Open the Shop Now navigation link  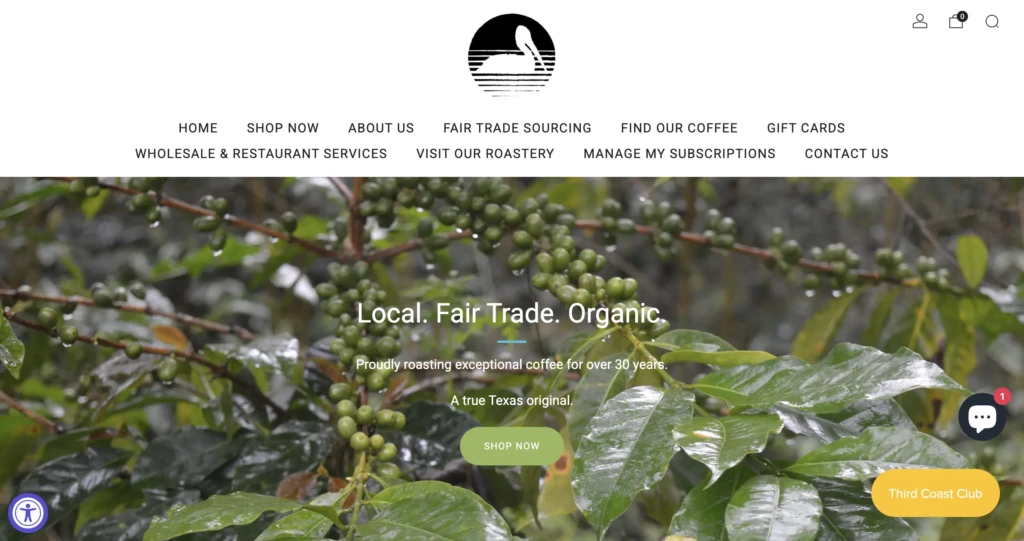(283, 128)
